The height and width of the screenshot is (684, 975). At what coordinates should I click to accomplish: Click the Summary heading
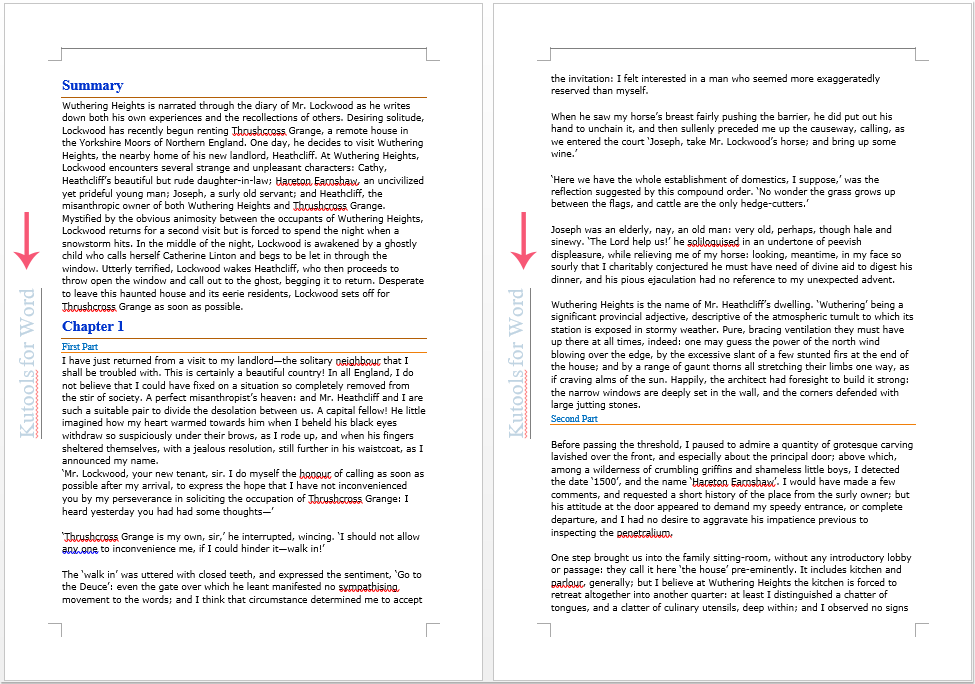(x=92, y=86)
